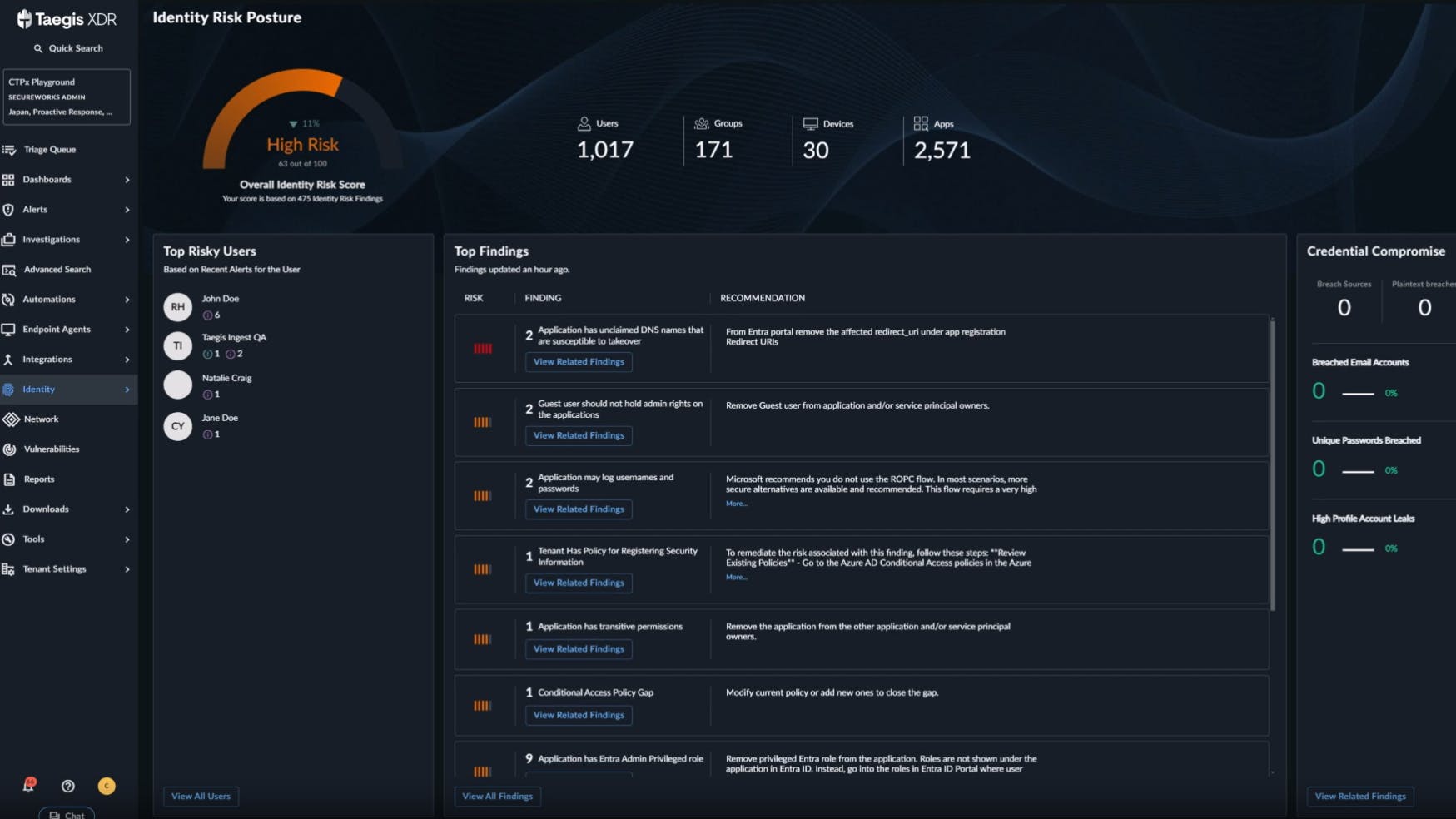1456x819 pixels.
Task: Click the Top Findings vertical scrollbar
Action: click(x=1272, y=466)
